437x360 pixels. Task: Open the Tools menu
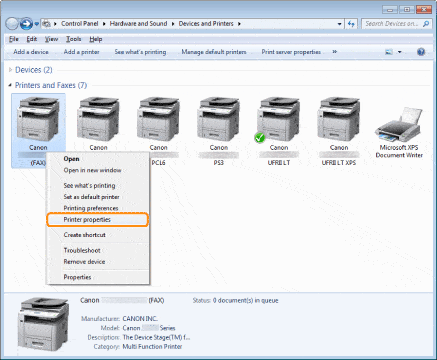[x=73, y=39]
